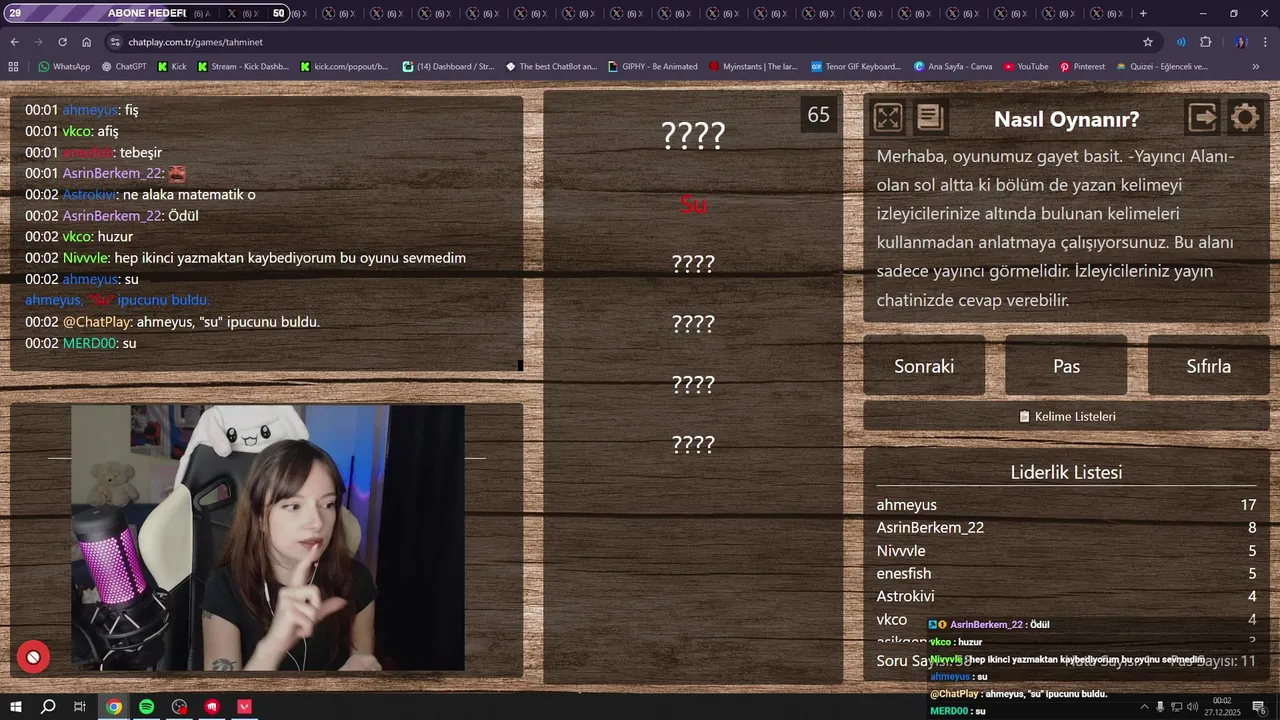Open the Ana Sayfa - Canva bookmark

click(953, 67)
